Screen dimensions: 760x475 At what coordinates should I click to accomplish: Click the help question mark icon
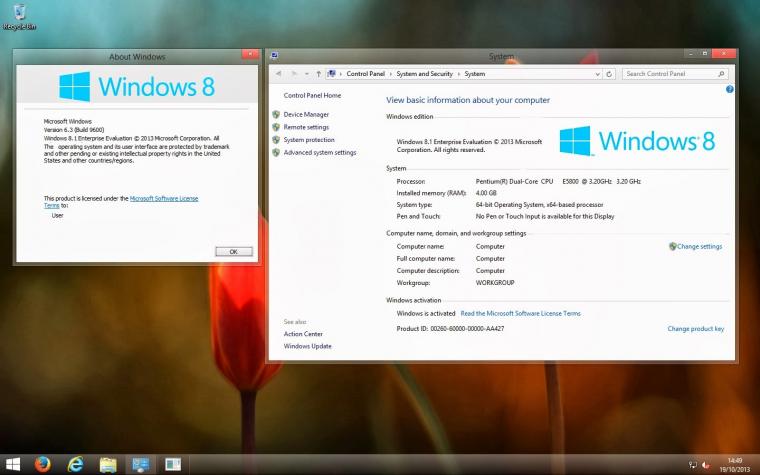tap(729, 89)
